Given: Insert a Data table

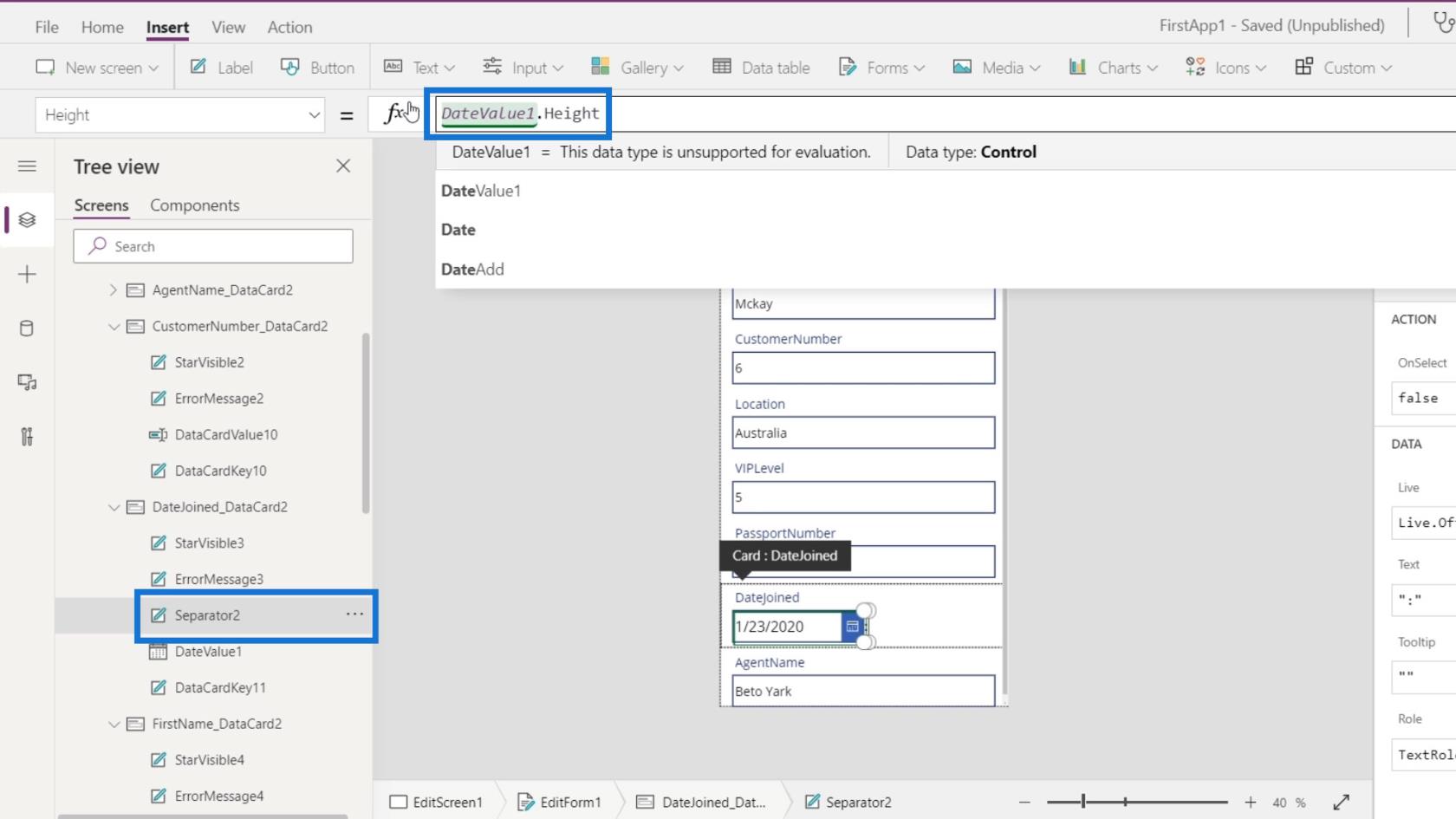Looking at the screenshot, I should [761, 68].
